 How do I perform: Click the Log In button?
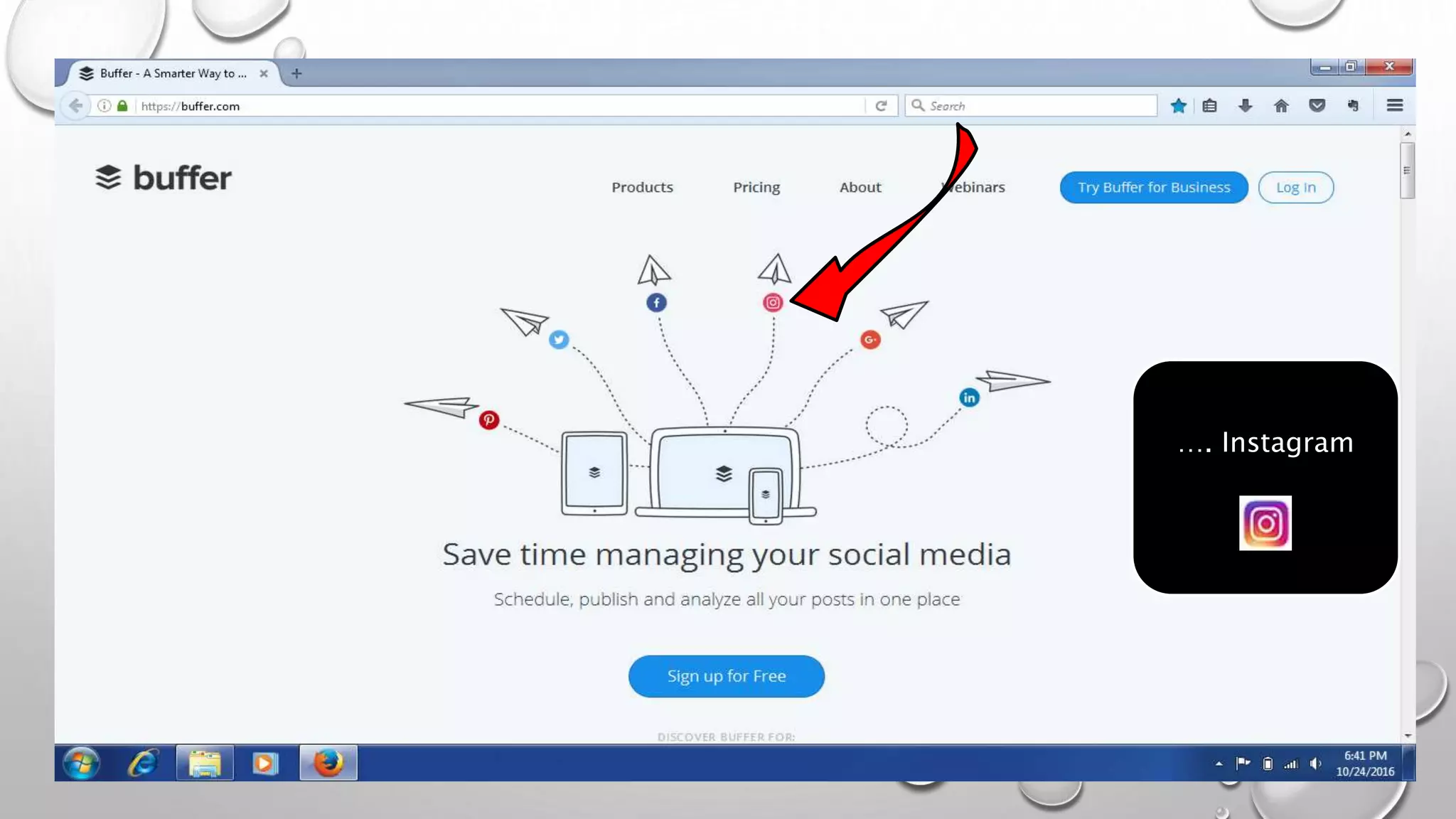click(x=1295, y=188)
